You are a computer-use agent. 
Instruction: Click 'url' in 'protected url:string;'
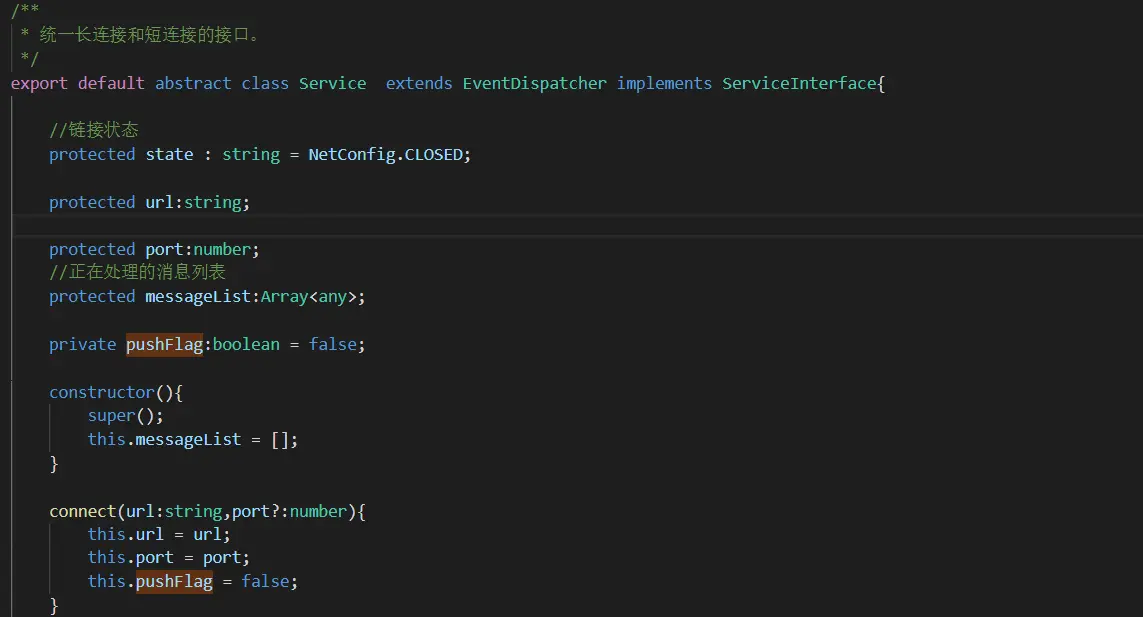(x=160, y=203)
